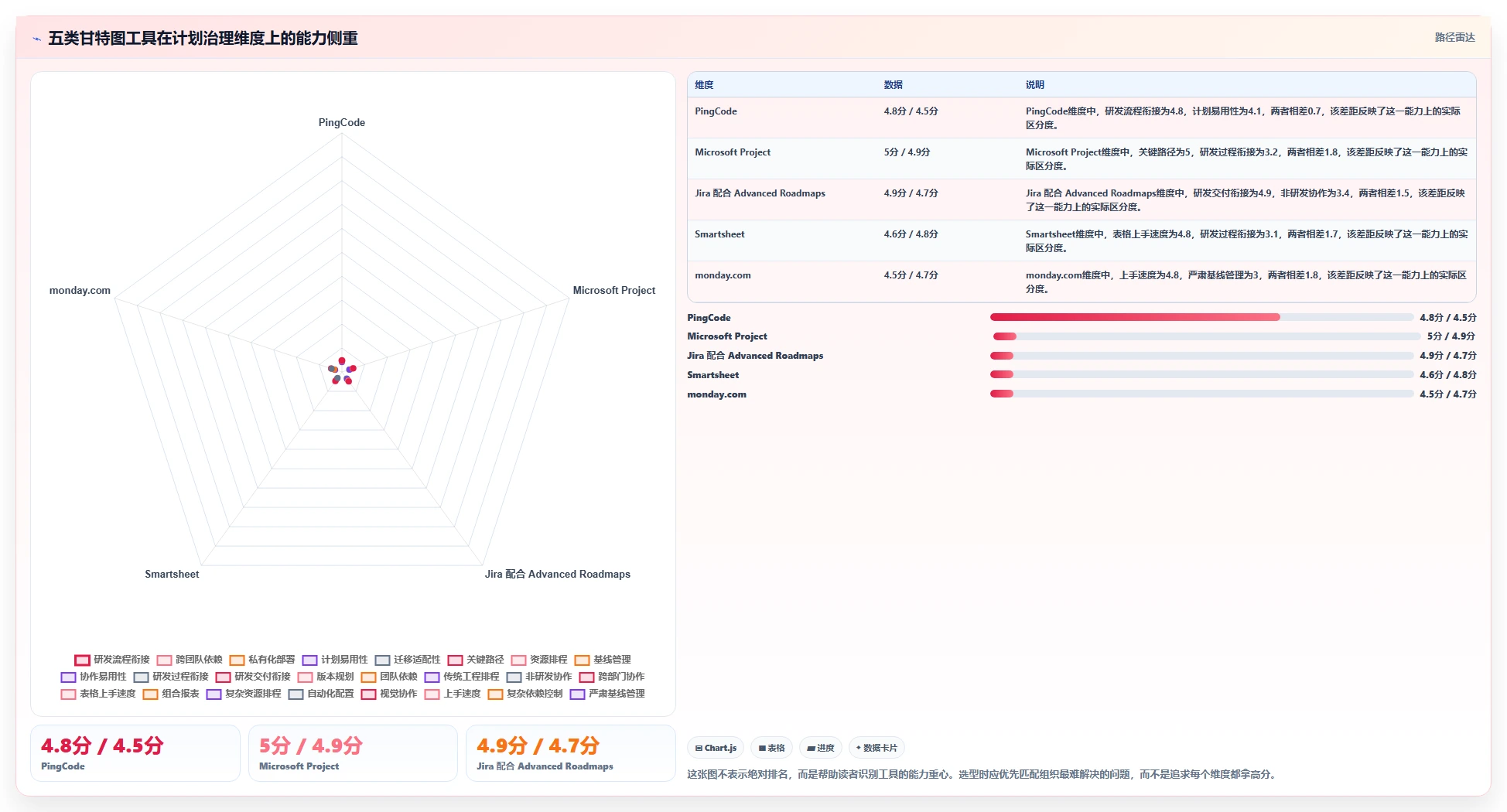Click the Smartsheet progress bar

1201,374
